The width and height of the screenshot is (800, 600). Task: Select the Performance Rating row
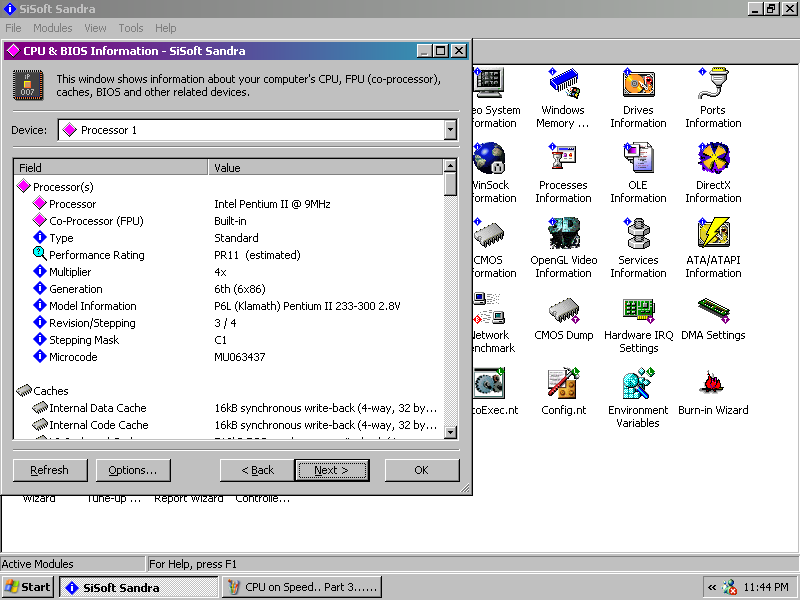point(97,255)
